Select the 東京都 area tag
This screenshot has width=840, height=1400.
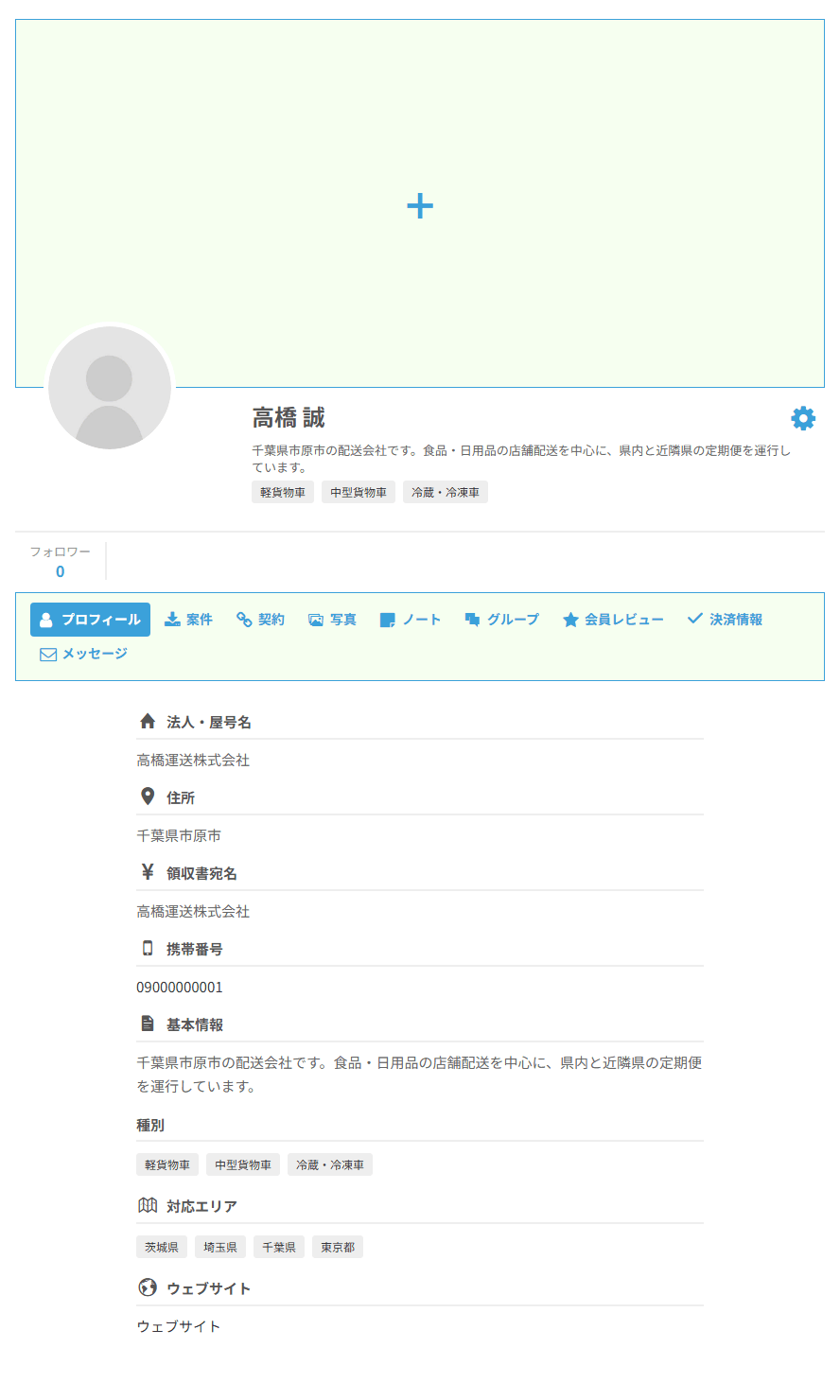click(x=338, y=1247)
